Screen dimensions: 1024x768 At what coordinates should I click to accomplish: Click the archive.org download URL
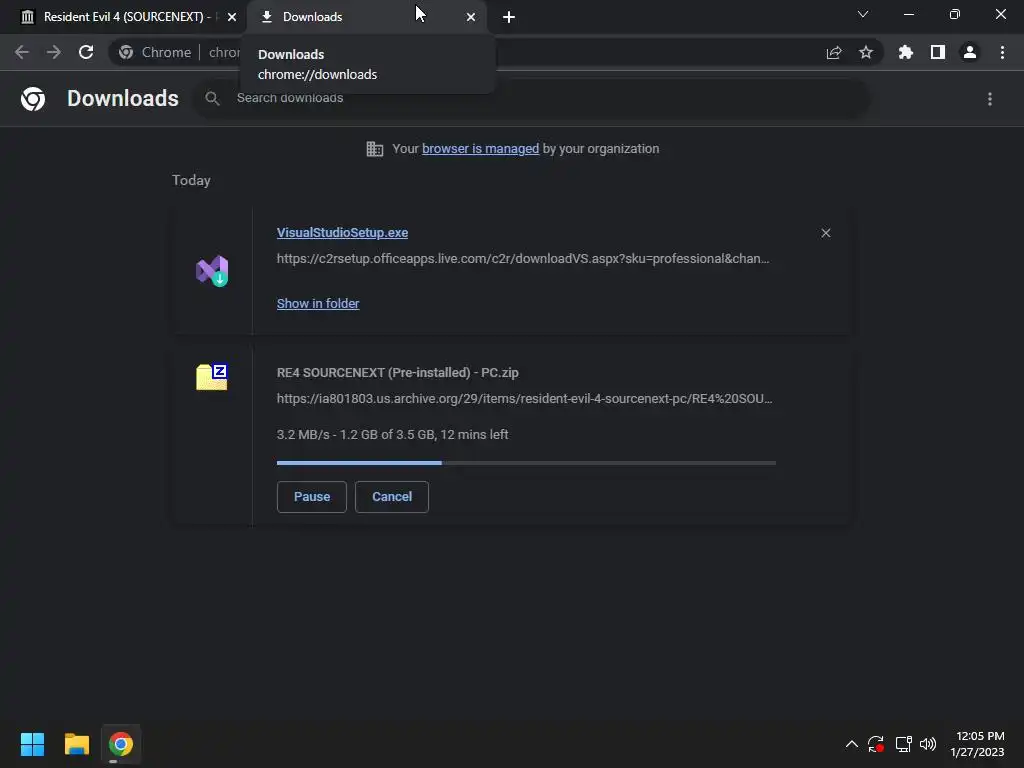coord(524,398)
